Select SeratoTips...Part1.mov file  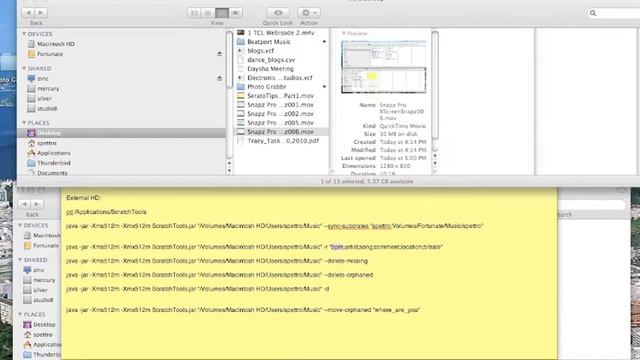coord(281,96)
